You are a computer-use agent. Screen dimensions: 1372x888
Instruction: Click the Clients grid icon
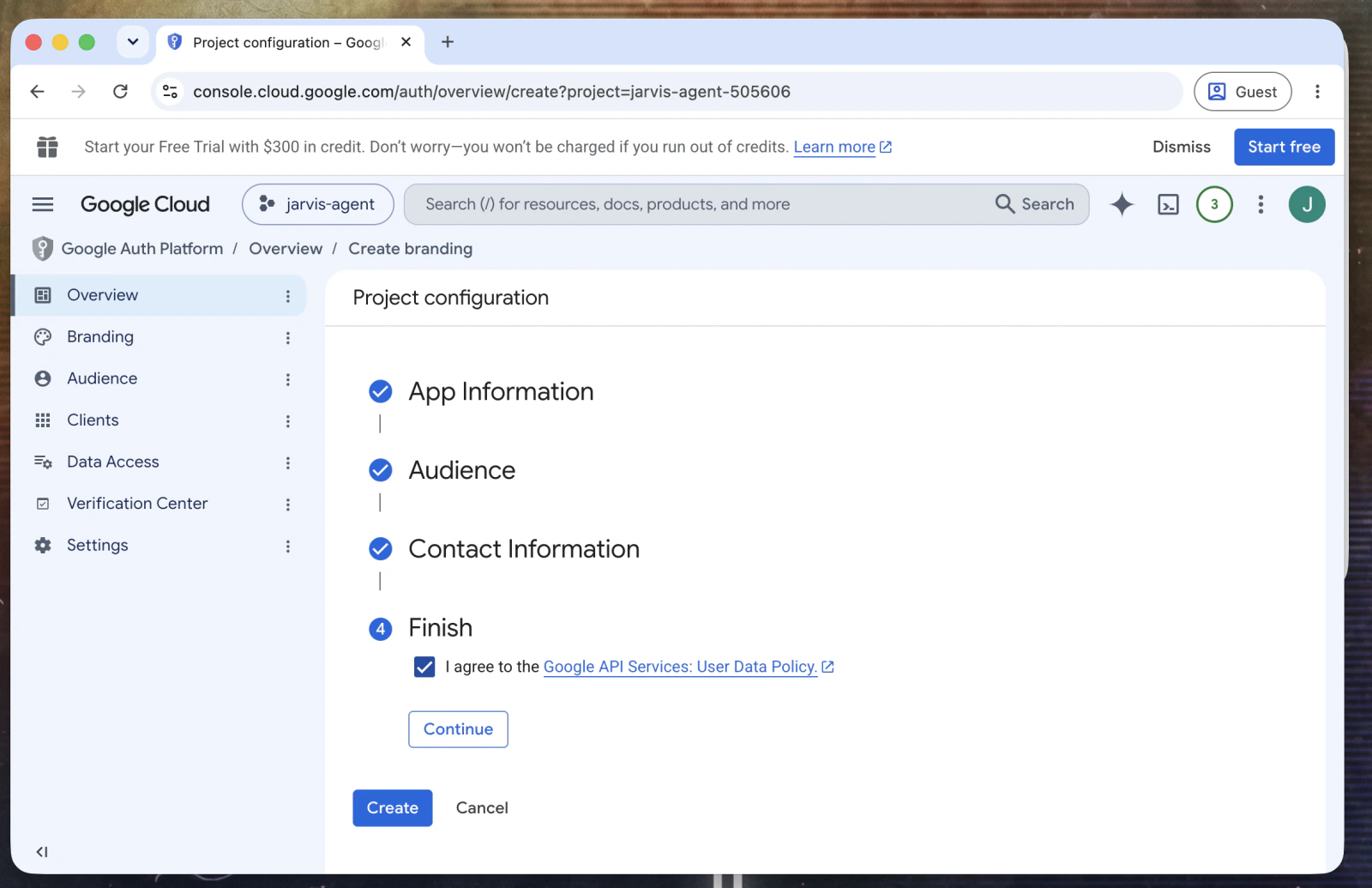[43, 420]
